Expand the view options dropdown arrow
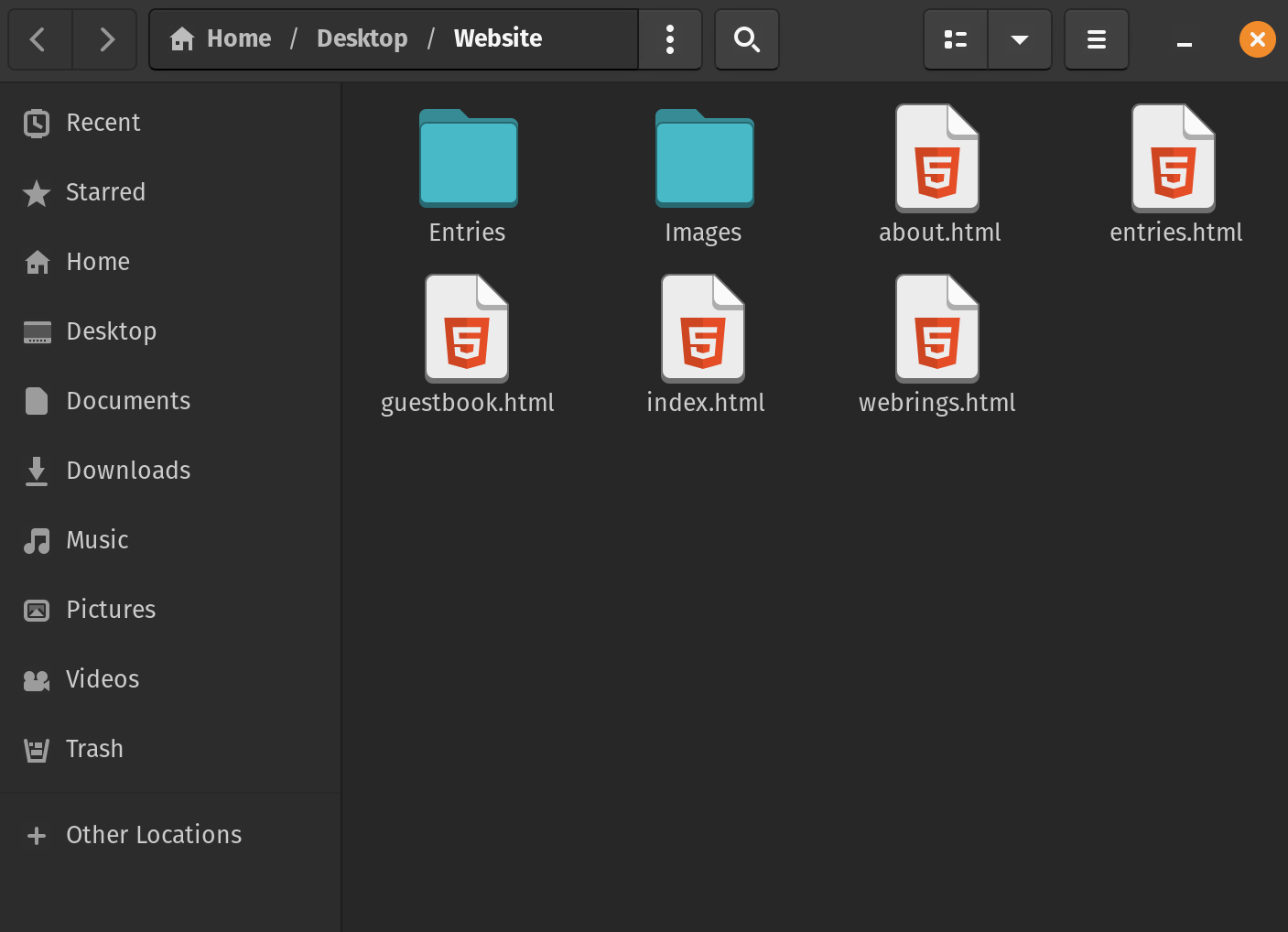This screenshot has width=1288, height=932. coord(1020,39)
